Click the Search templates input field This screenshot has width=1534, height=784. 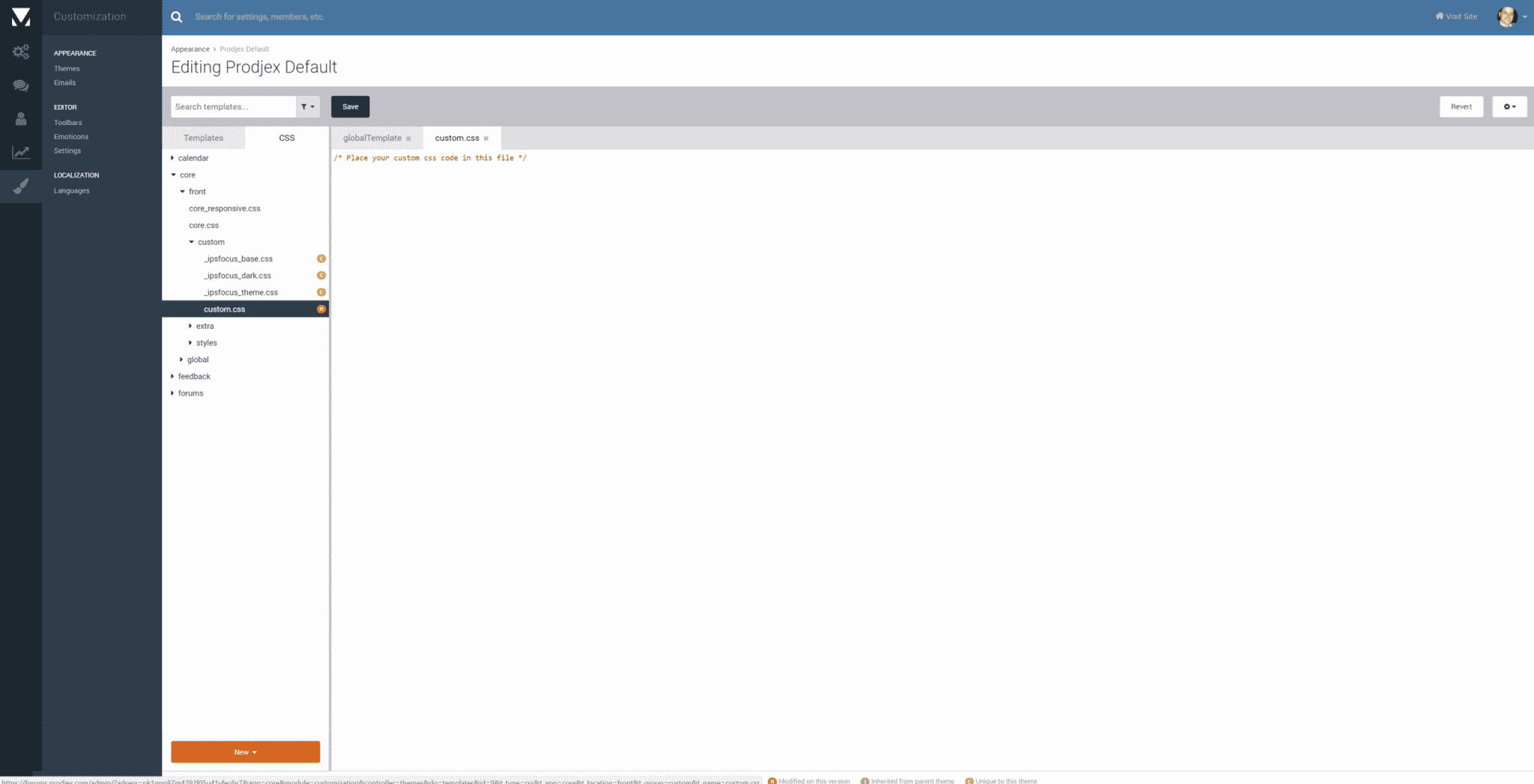click(233, 107)
